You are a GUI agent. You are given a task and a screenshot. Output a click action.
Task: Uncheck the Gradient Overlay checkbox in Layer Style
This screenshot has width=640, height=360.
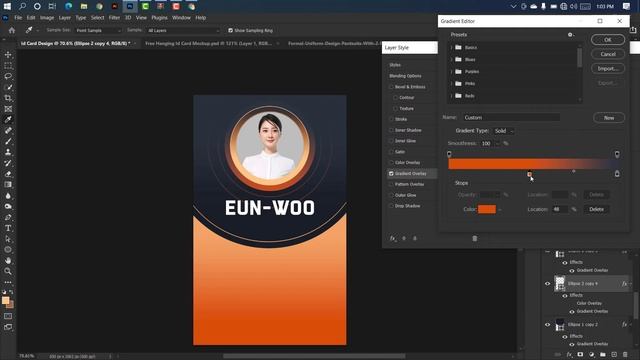[x=391, y=173]
